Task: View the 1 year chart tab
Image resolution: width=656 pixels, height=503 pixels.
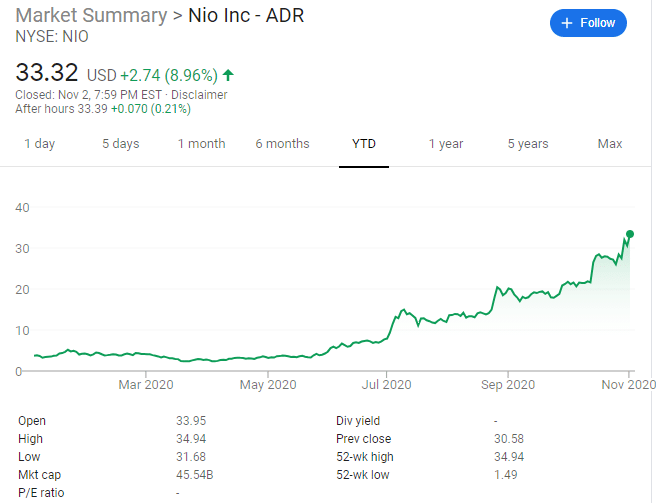Action: click(x=446, y=144)
